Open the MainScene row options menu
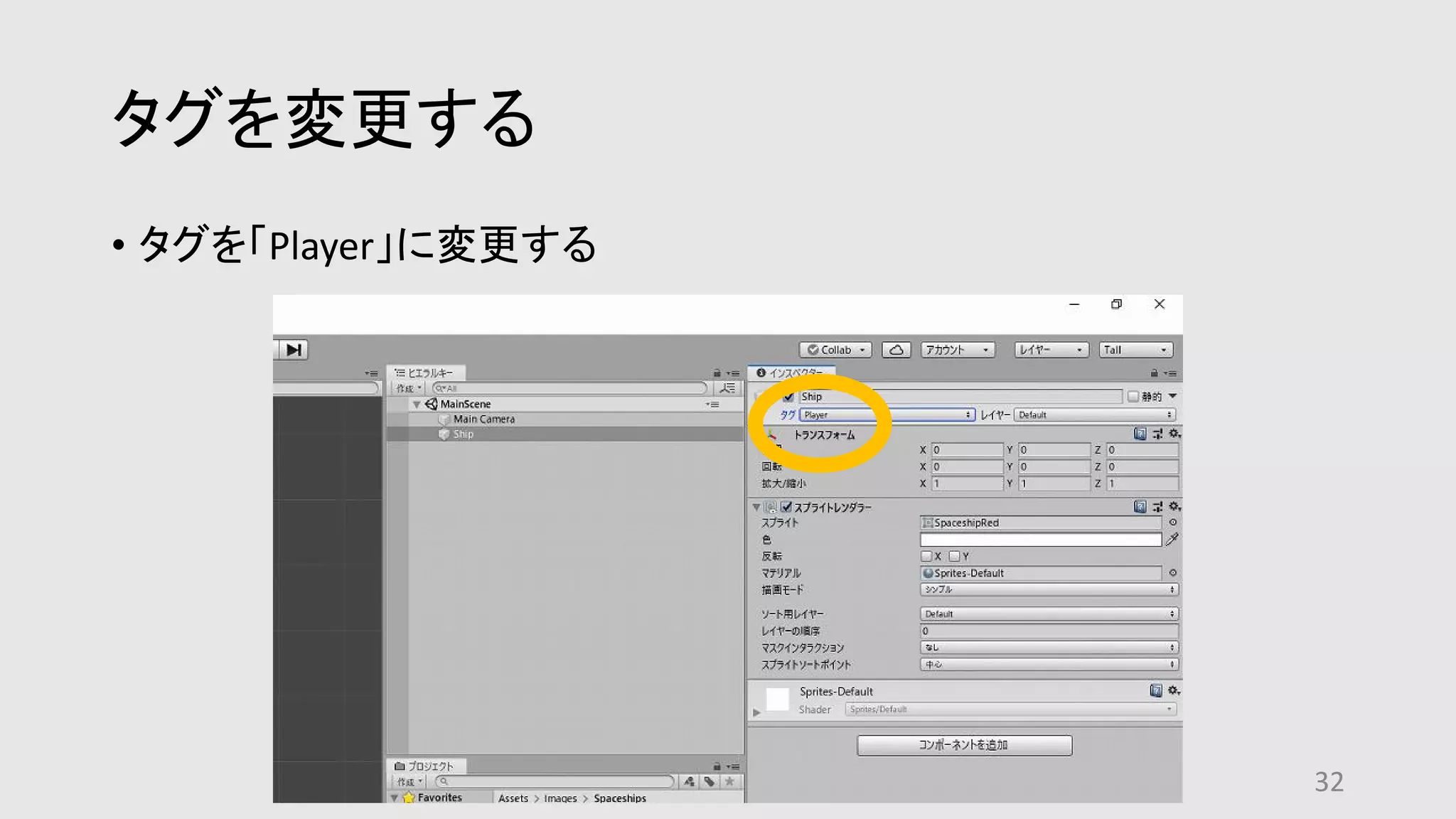1456x819 pixels. click(712, 404)
